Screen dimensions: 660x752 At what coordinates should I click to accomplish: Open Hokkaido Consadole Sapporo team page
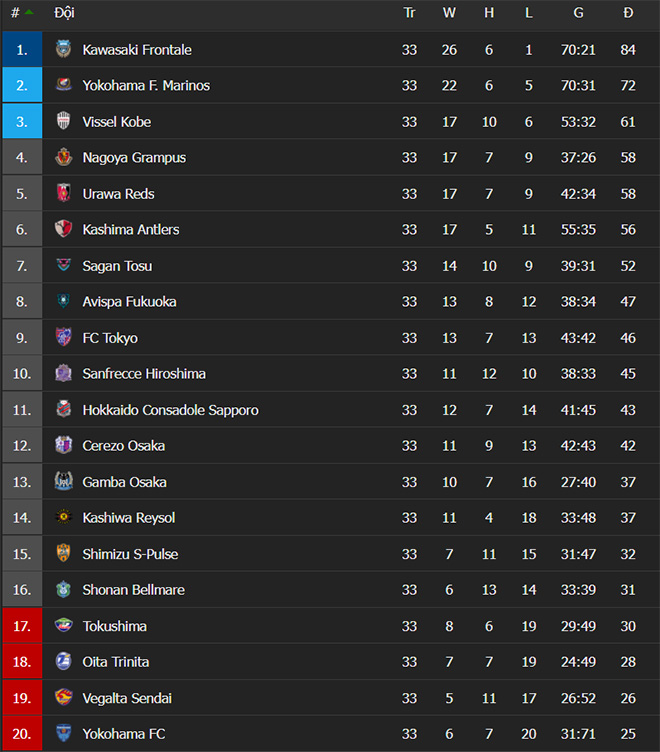(170, 410)
